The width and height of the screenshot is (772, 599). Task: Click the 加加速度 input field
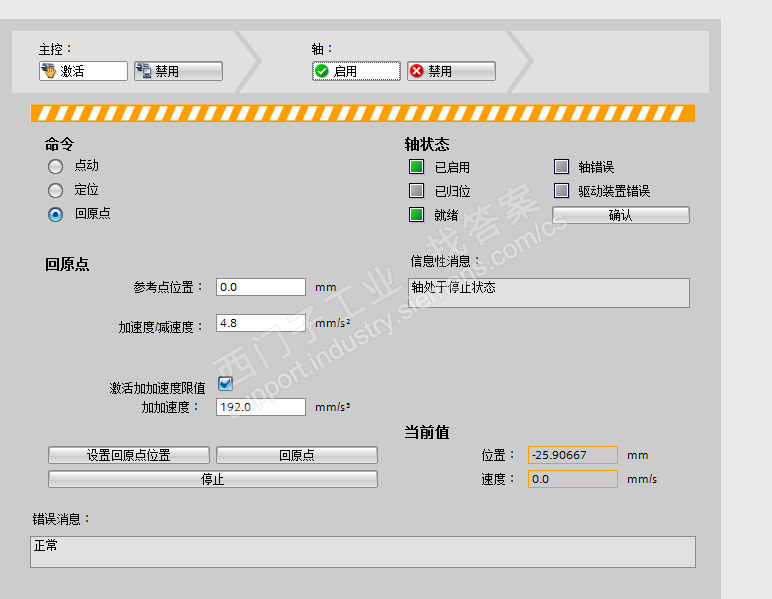261,407
